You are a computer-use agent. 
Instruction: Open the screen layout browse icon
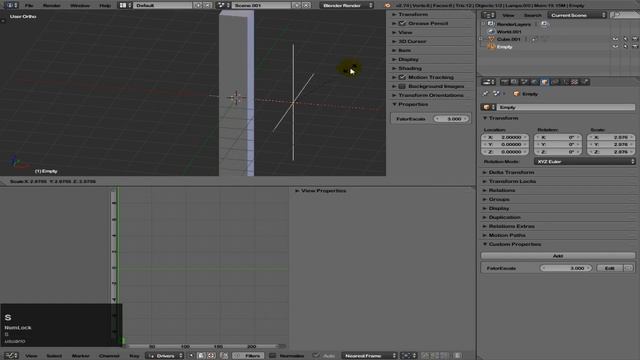125,5
